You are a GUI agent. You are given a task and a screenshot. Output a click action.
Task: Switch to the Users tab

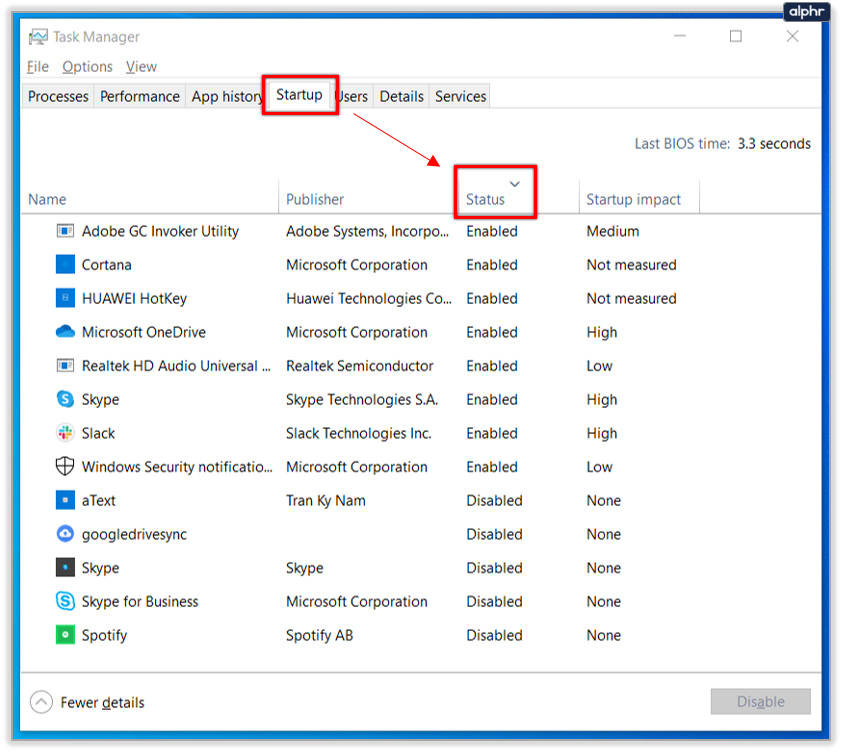(353, 96)
